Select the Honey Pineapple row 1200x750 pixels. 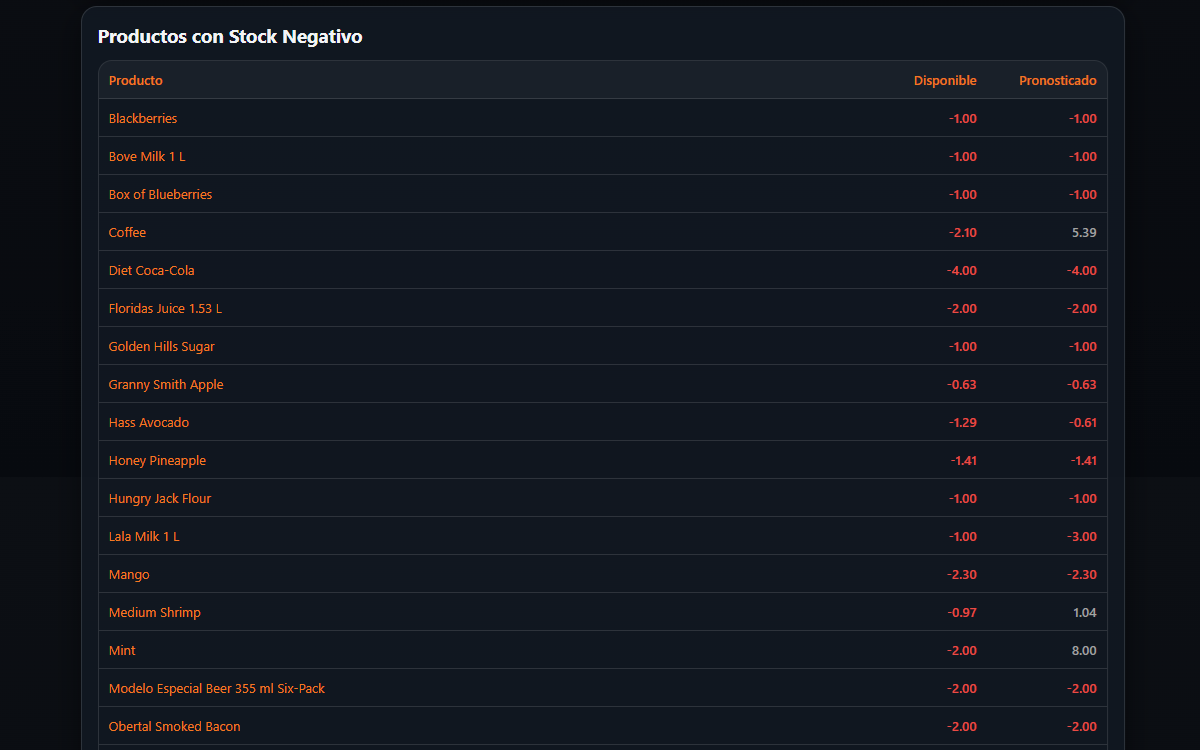click(x=157, y=460)
